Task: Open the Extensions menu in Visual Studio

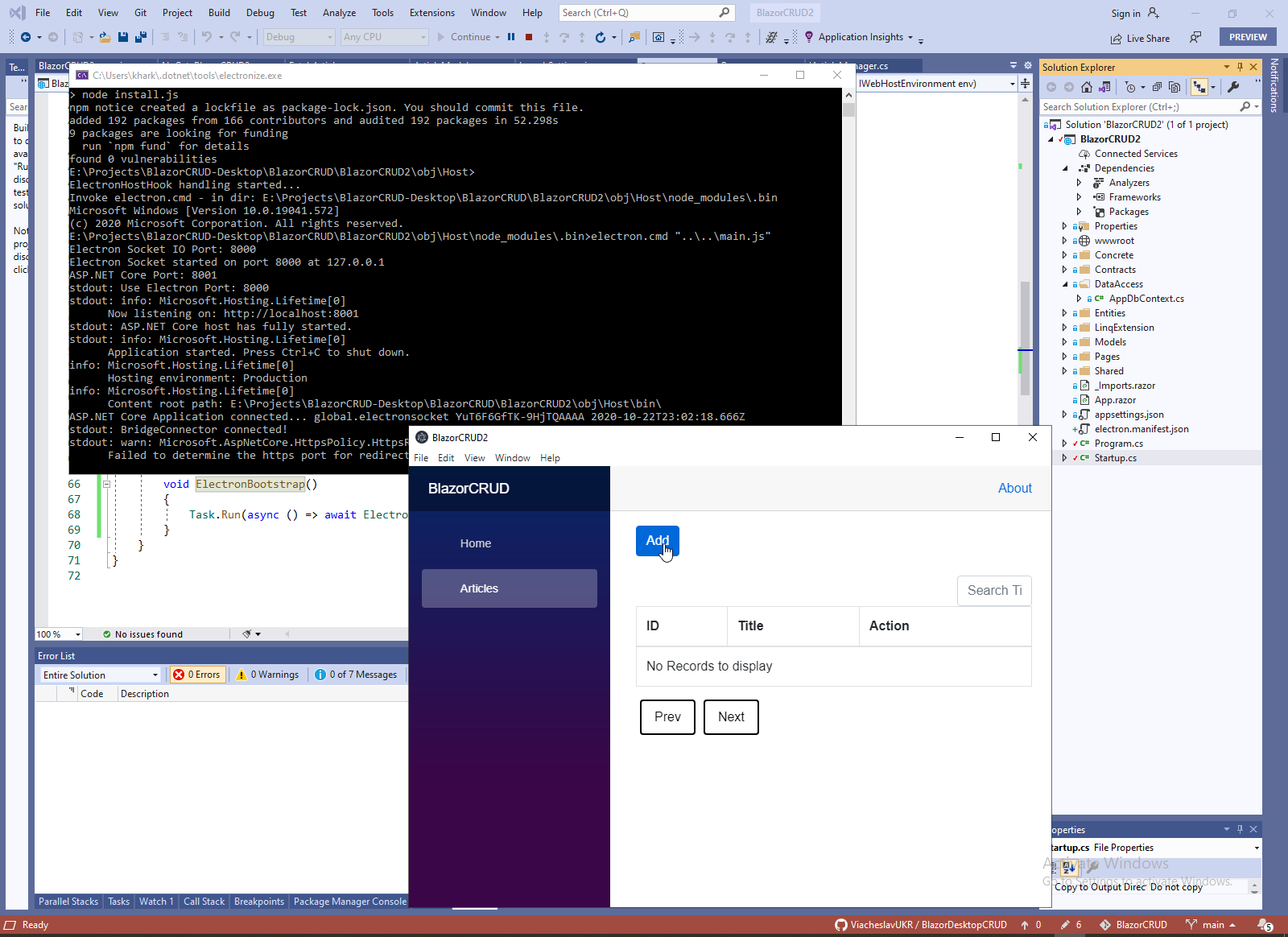Action: pos(432,13)
